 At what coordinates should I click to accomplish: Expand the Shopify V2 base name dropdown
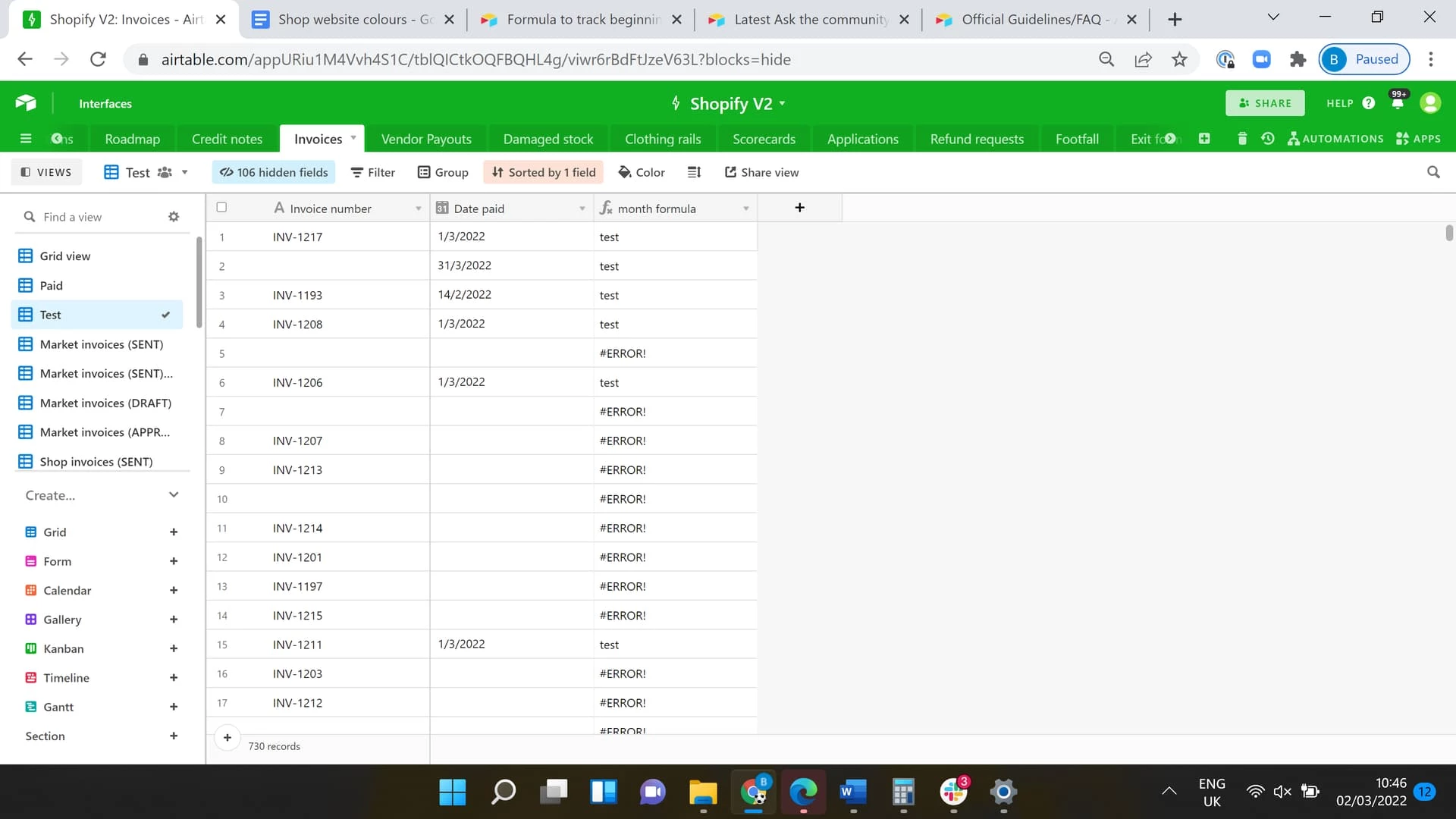coord(783,103)
